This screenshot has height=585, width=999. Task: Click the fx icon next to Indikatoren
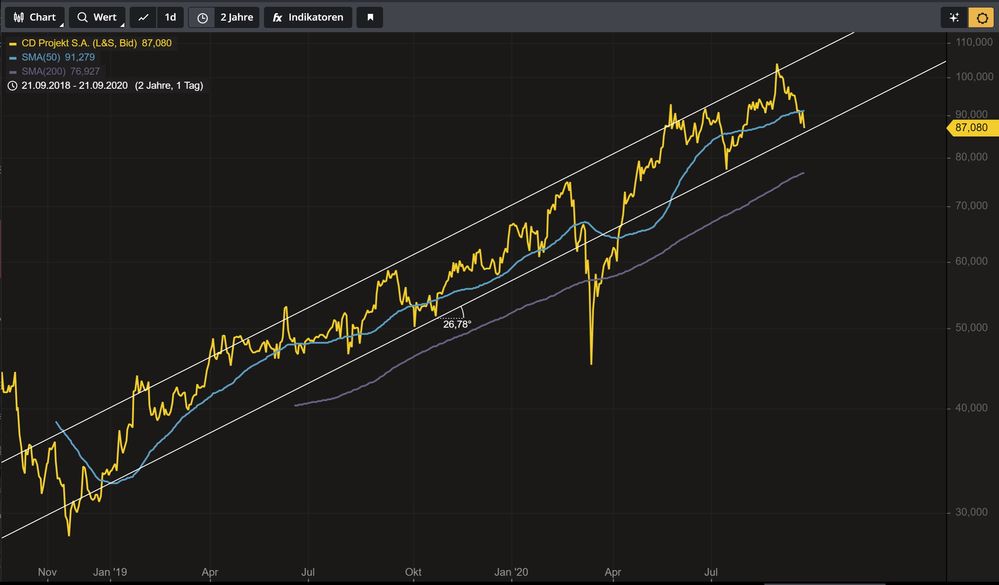[x=276, y=17]
